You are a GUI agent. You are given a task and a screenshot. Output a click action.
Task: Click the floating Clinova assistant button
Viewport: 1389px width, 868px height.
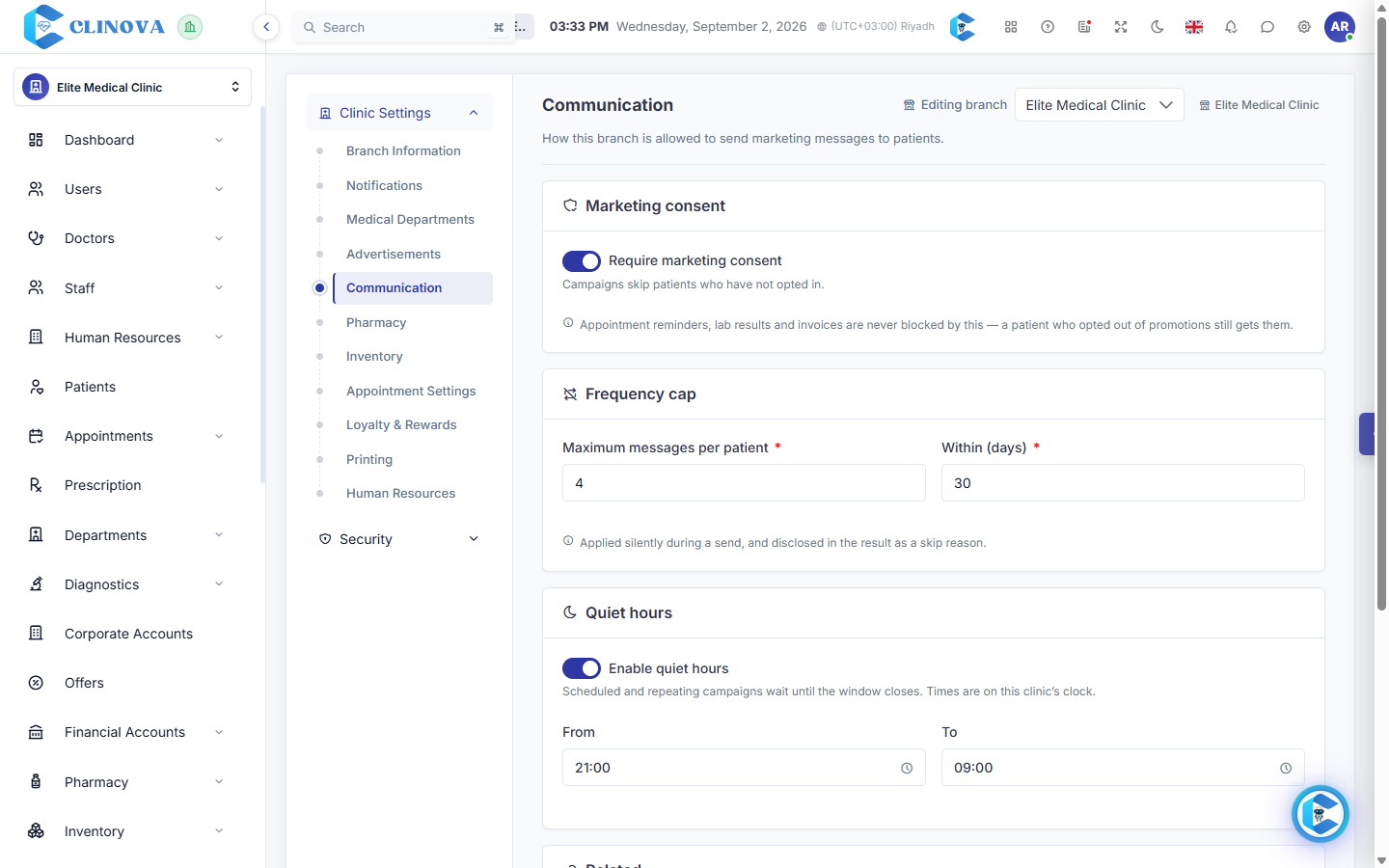(x=1321, y=814)
